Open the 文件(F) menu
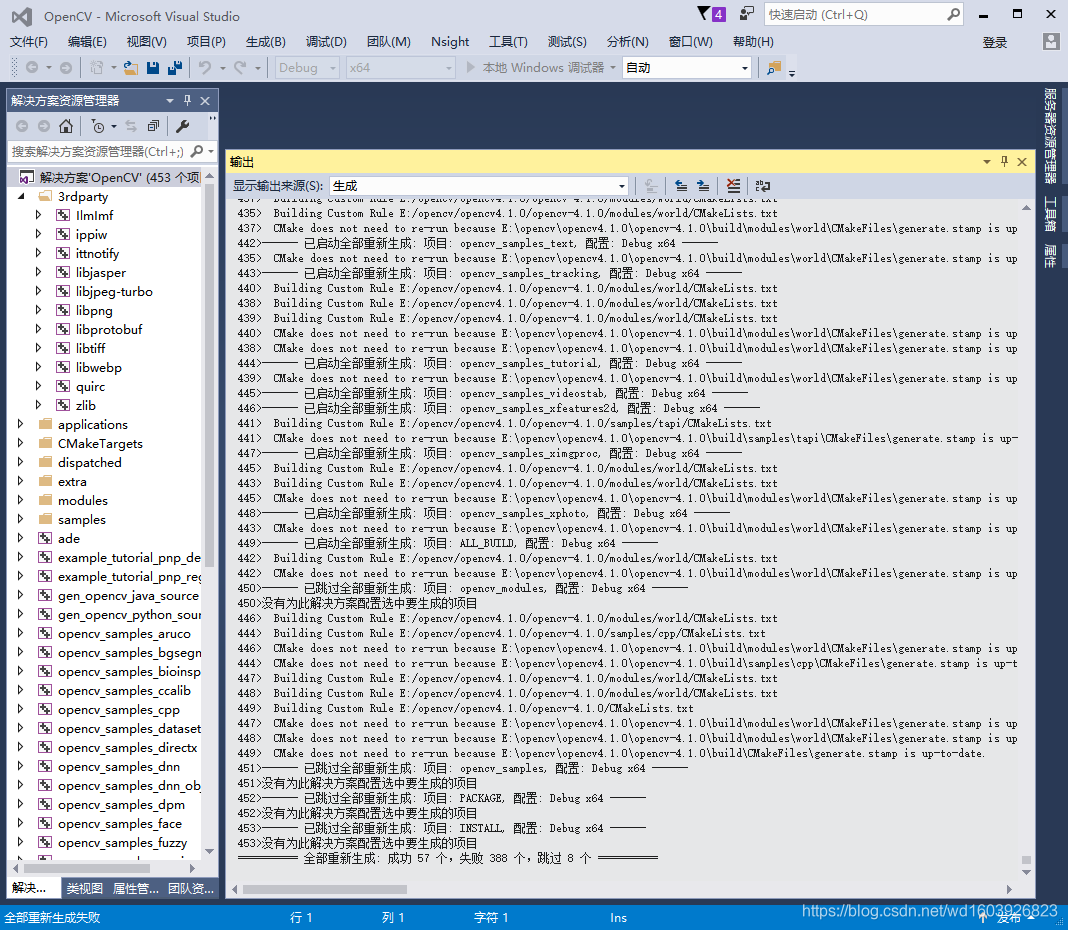1068x930 pixels. [x=29, y=42]
